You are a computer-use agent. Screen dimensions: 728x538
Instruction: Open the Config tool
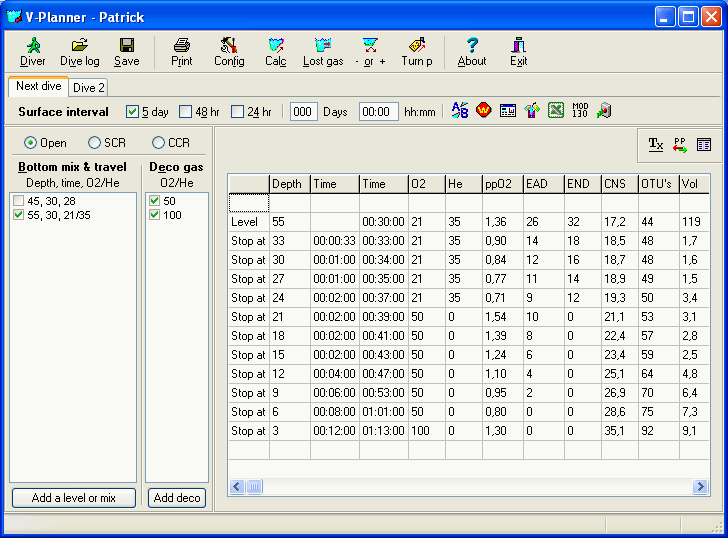coord(229,51)
